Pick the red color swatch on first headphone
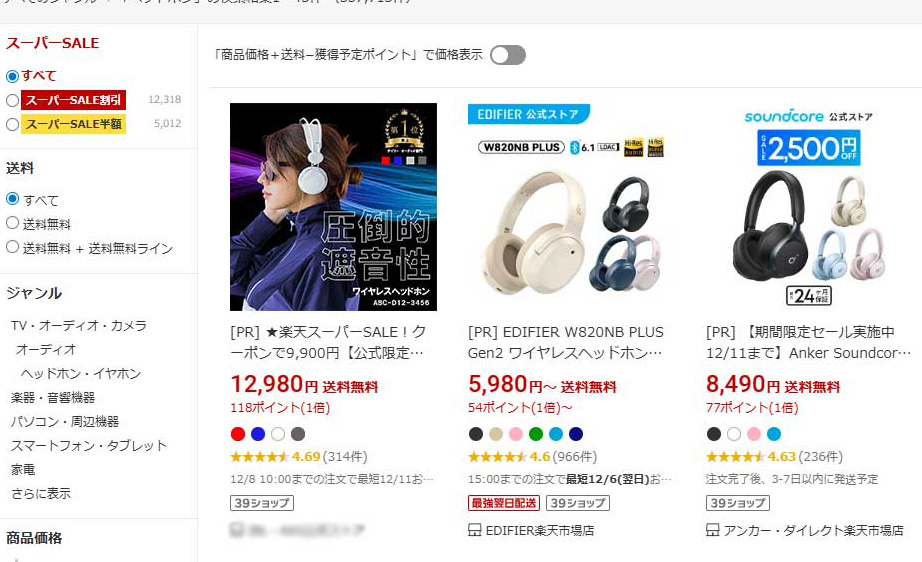Image resolution: width=922 pixels, height=562 pixels. click(x=238, y=434)
